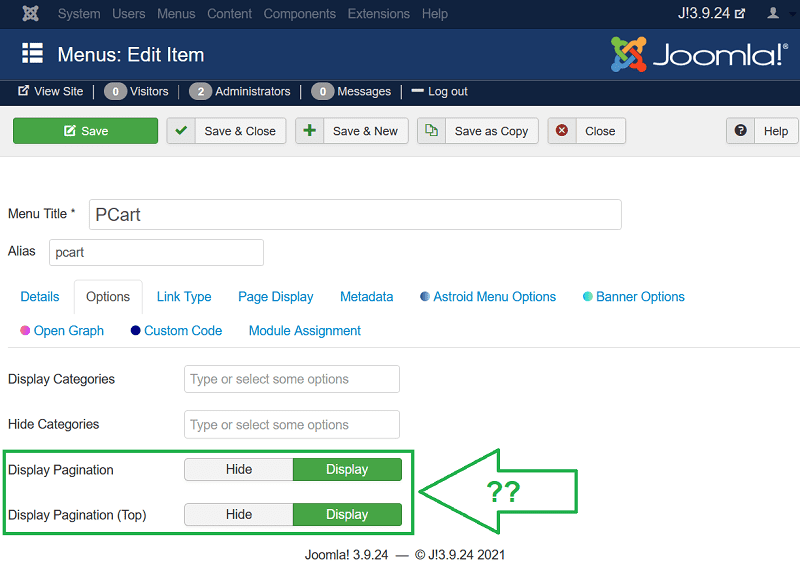Click the green checkmark Save & Close icon

(x=181, y=131)
